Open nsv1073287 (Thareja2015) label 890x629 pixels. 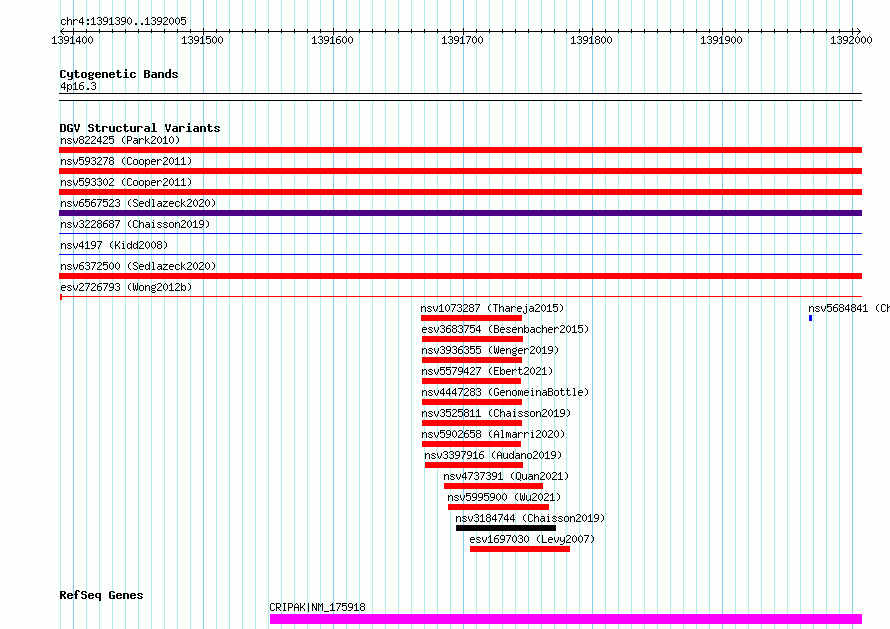[x=492, y=308]
